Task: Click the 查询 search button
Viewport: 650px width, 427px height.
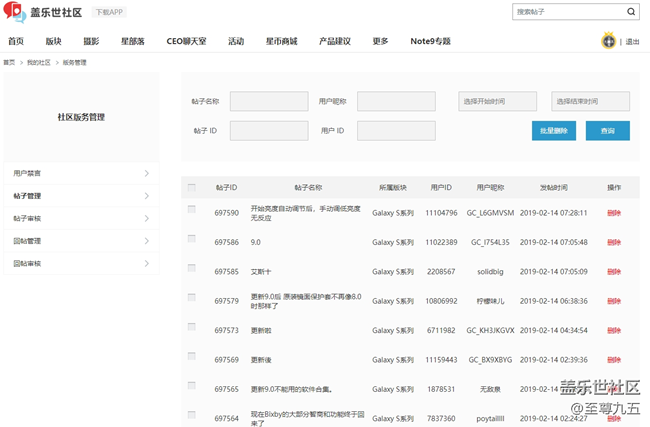Action: coord(608,131)
